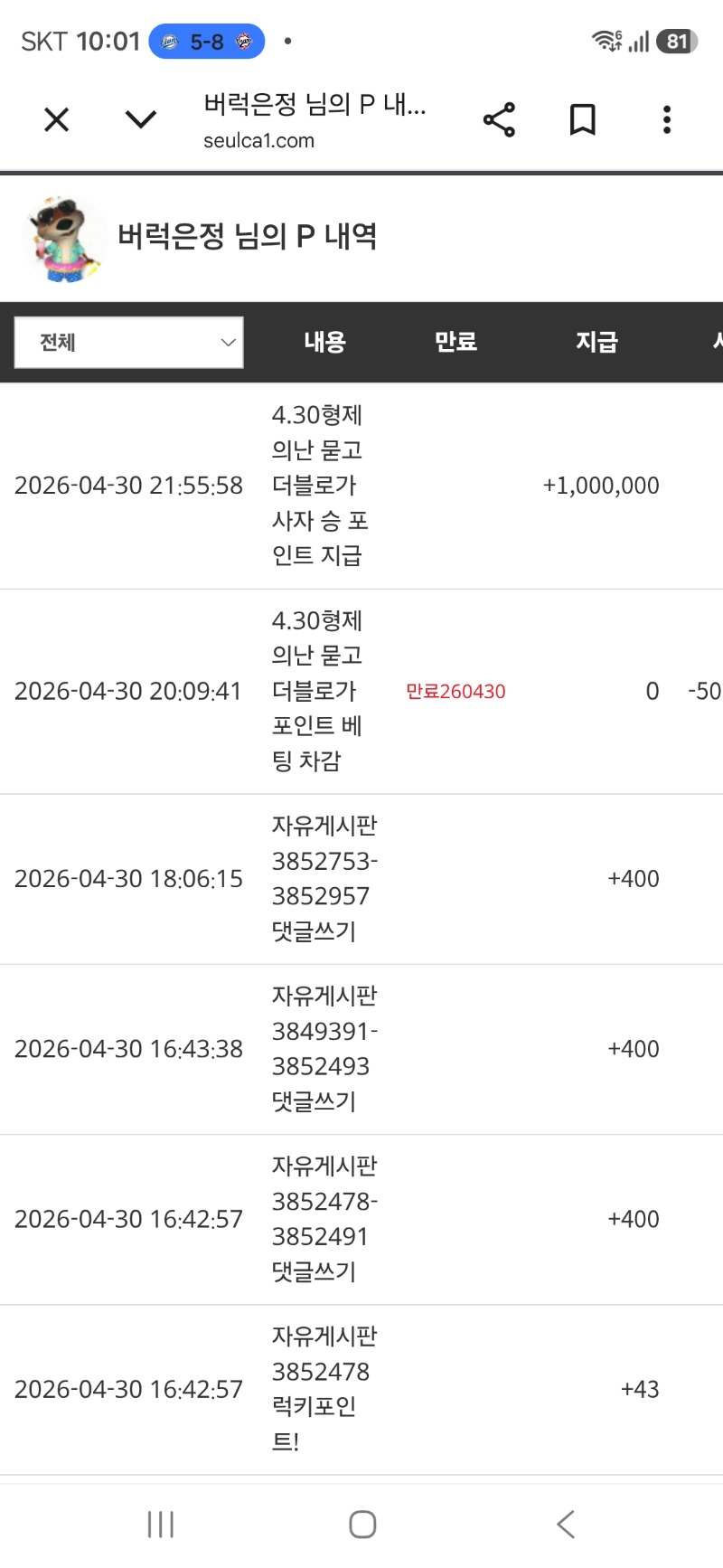Image resolution: width=723 pixels, height=1568 pixels.
Task: Open the three-dot overflow menu
Action: coord(667,119)
